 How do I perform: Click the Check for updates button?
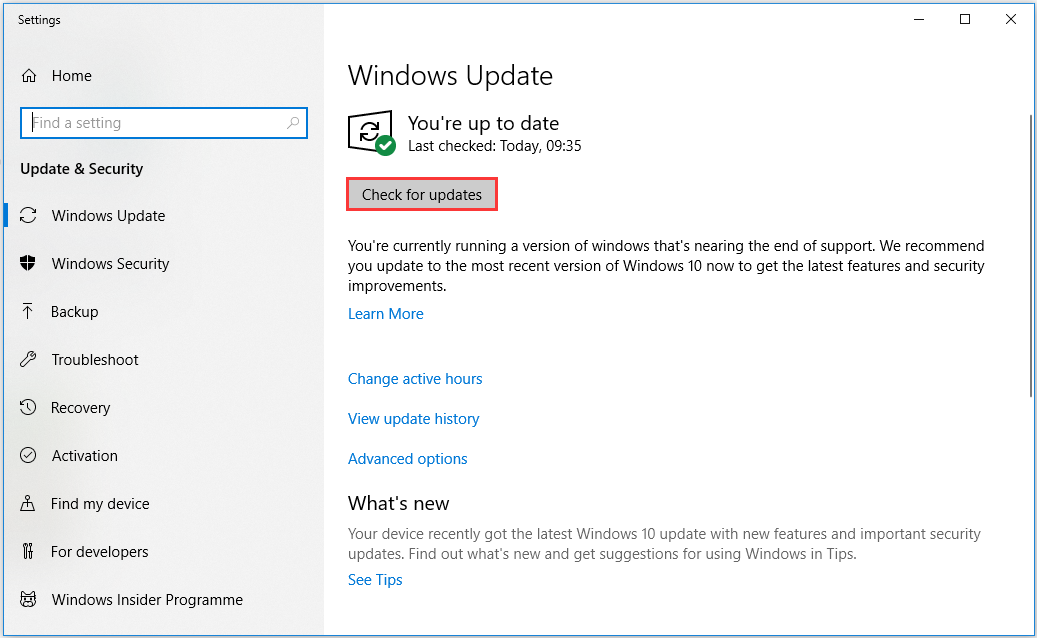click(x=422, y=194)
